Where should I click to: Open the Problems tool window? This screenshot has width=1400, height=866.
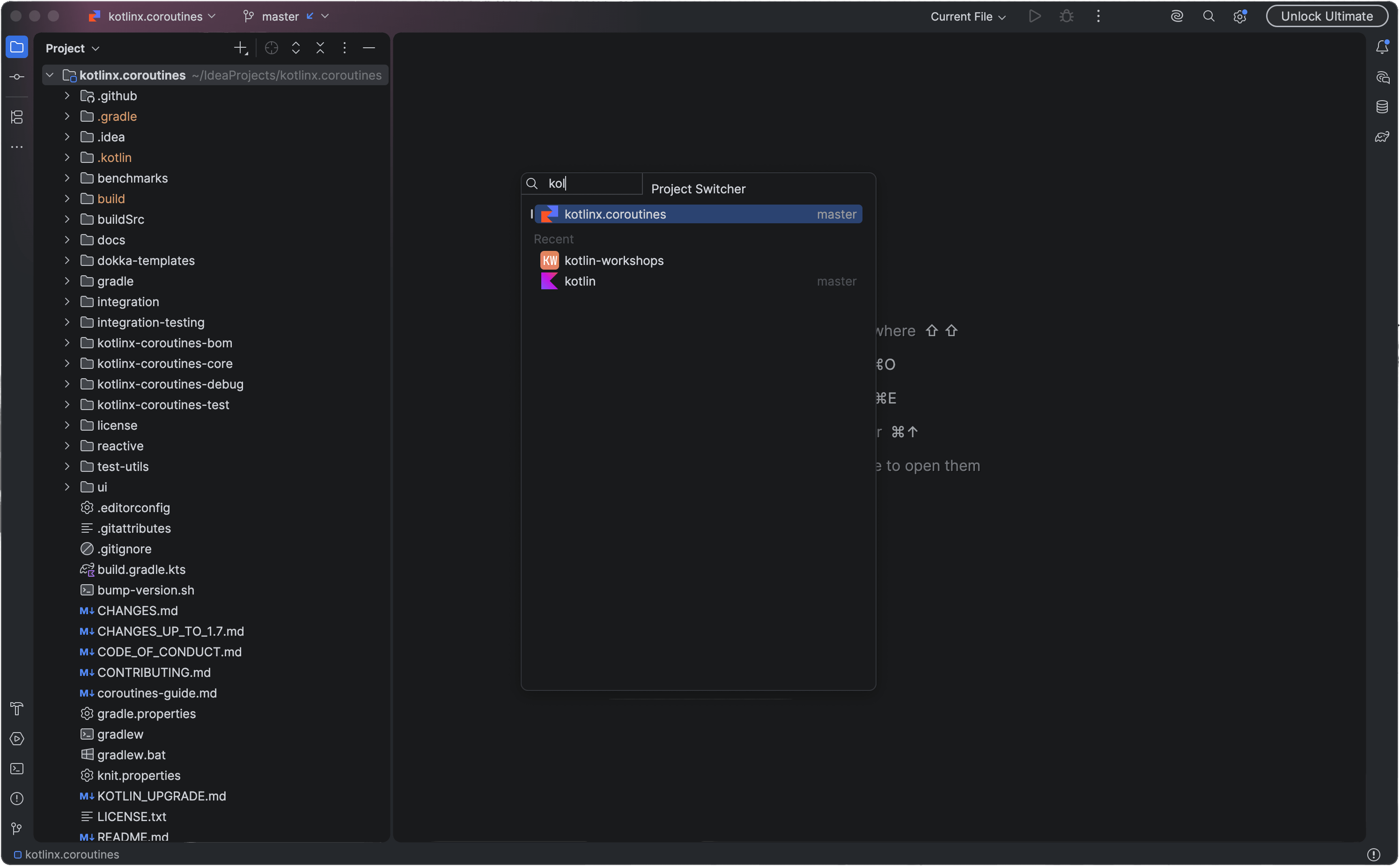(16, 799)
